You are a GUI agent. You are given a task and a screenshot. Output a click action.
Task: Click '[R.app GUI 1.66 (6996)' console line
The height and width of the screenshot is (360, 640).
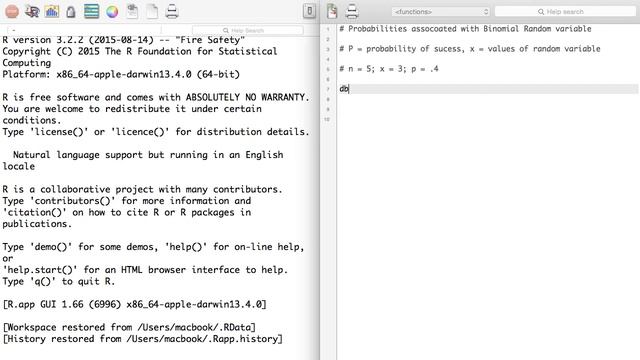pyautogui.click(x=134, y=304)
